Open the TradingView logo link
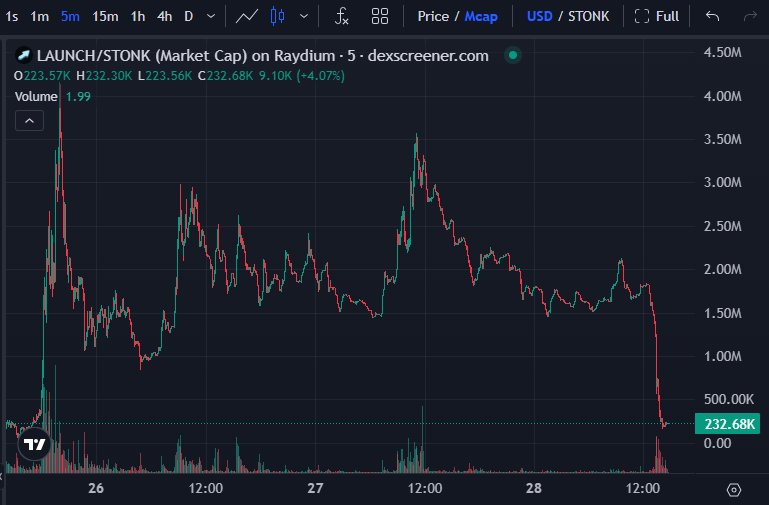Screen dimensions: 769x505 point(34,444)
